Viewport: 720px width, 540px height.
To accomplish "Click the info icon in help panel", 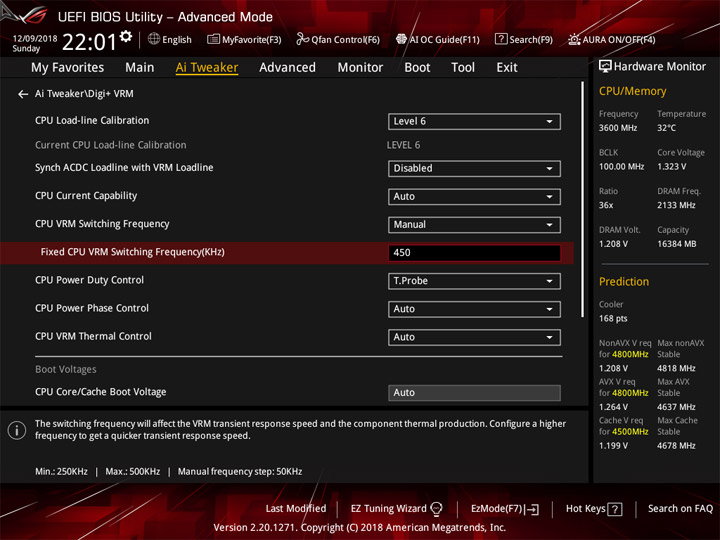I will 17,430.
